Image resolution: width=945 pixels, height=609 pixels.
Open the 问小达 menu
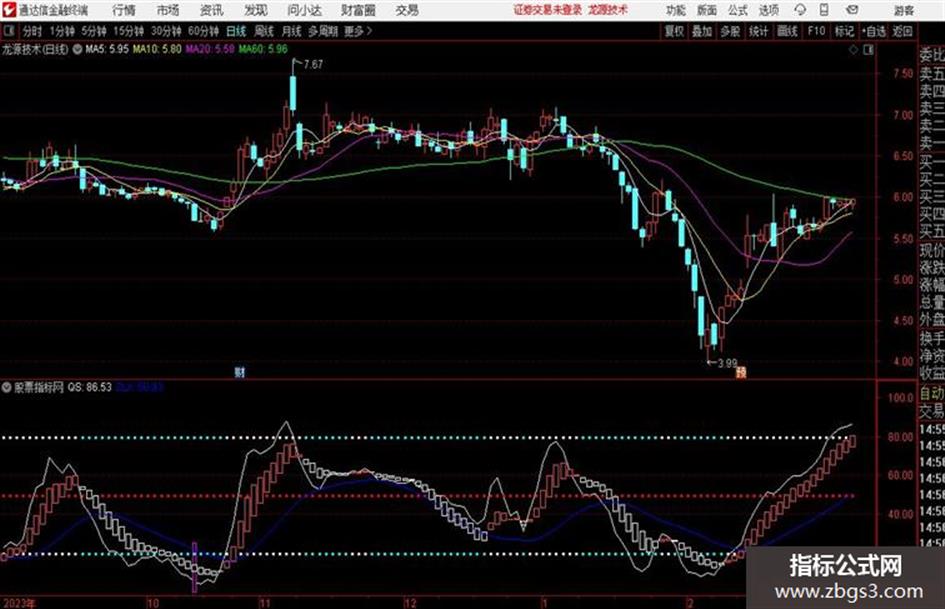tap(304, 10)
